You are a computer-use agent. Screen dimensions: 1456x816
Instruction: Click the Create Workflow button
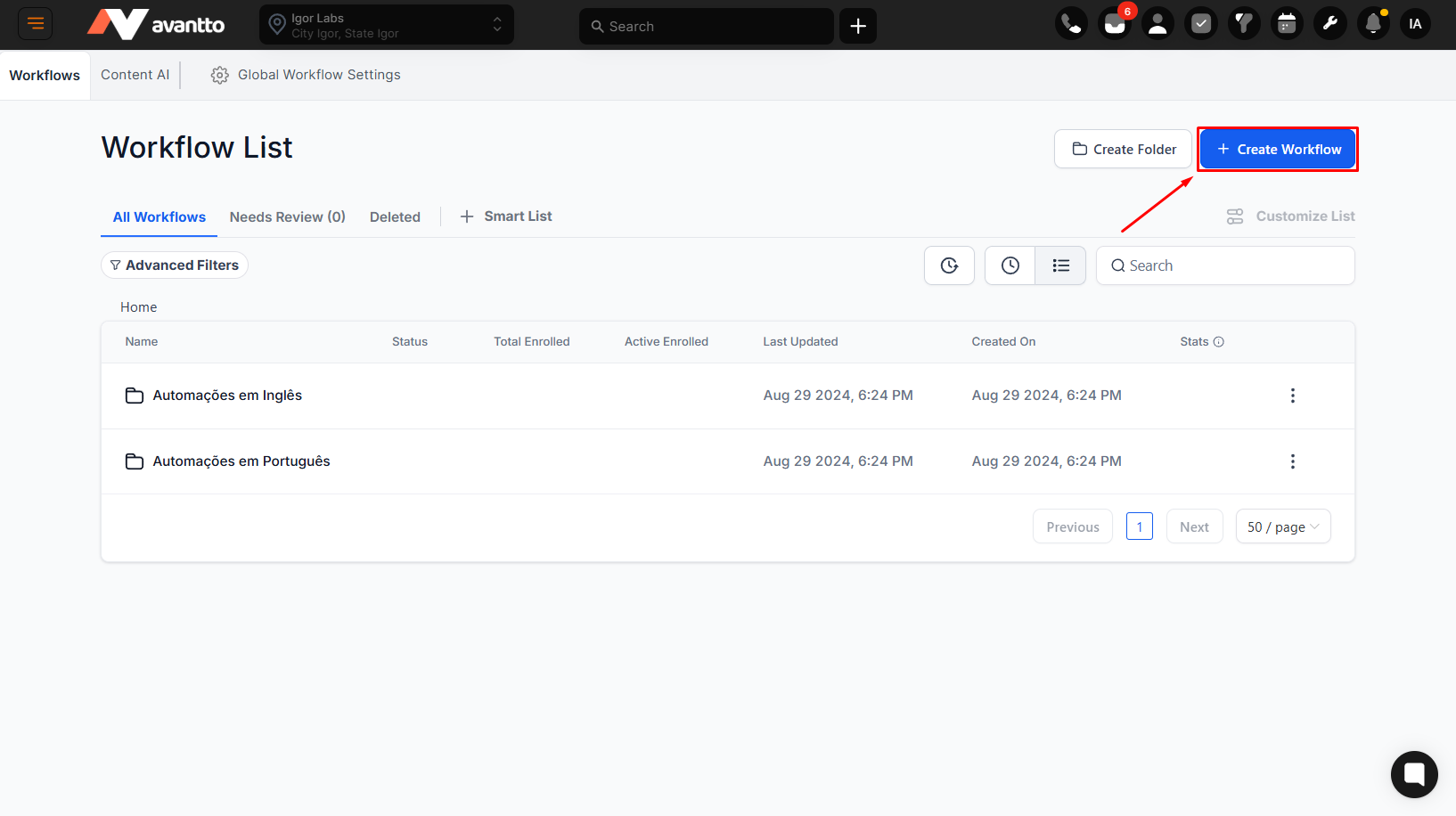pyautogui.click(x=1277, y=150)
